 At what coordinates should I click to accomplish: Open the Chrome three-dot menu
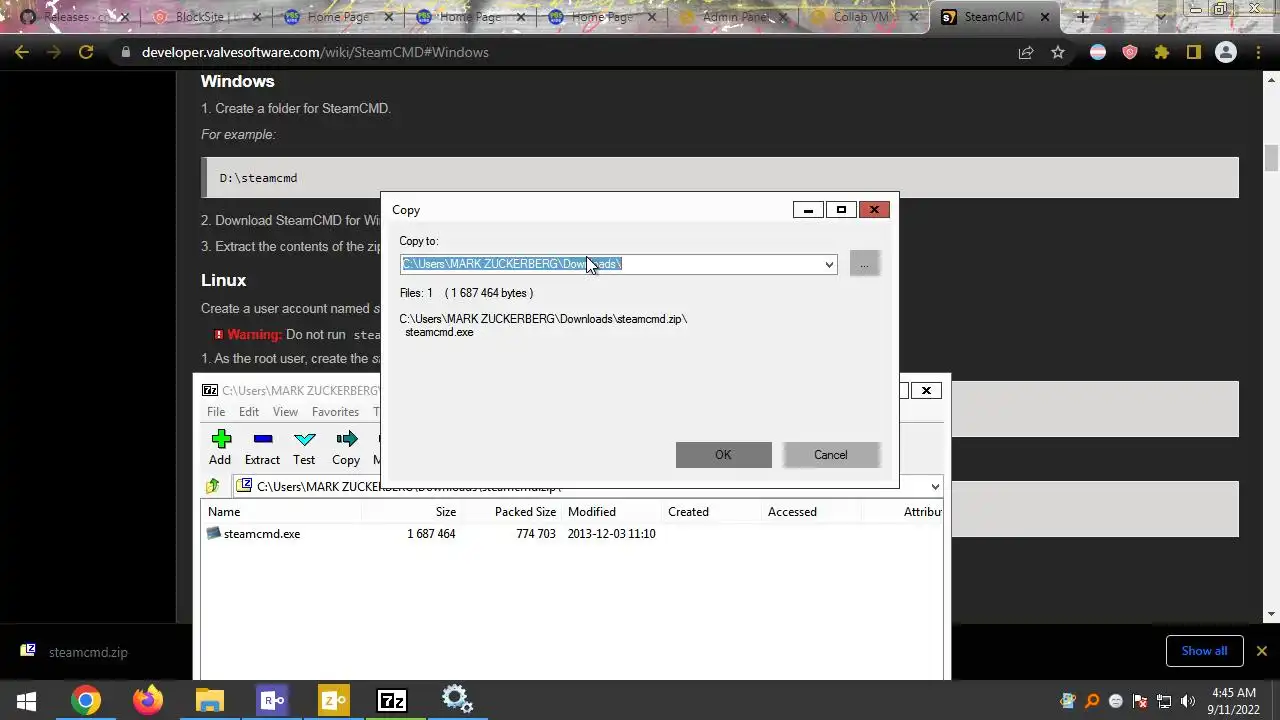click(1258, 52)
